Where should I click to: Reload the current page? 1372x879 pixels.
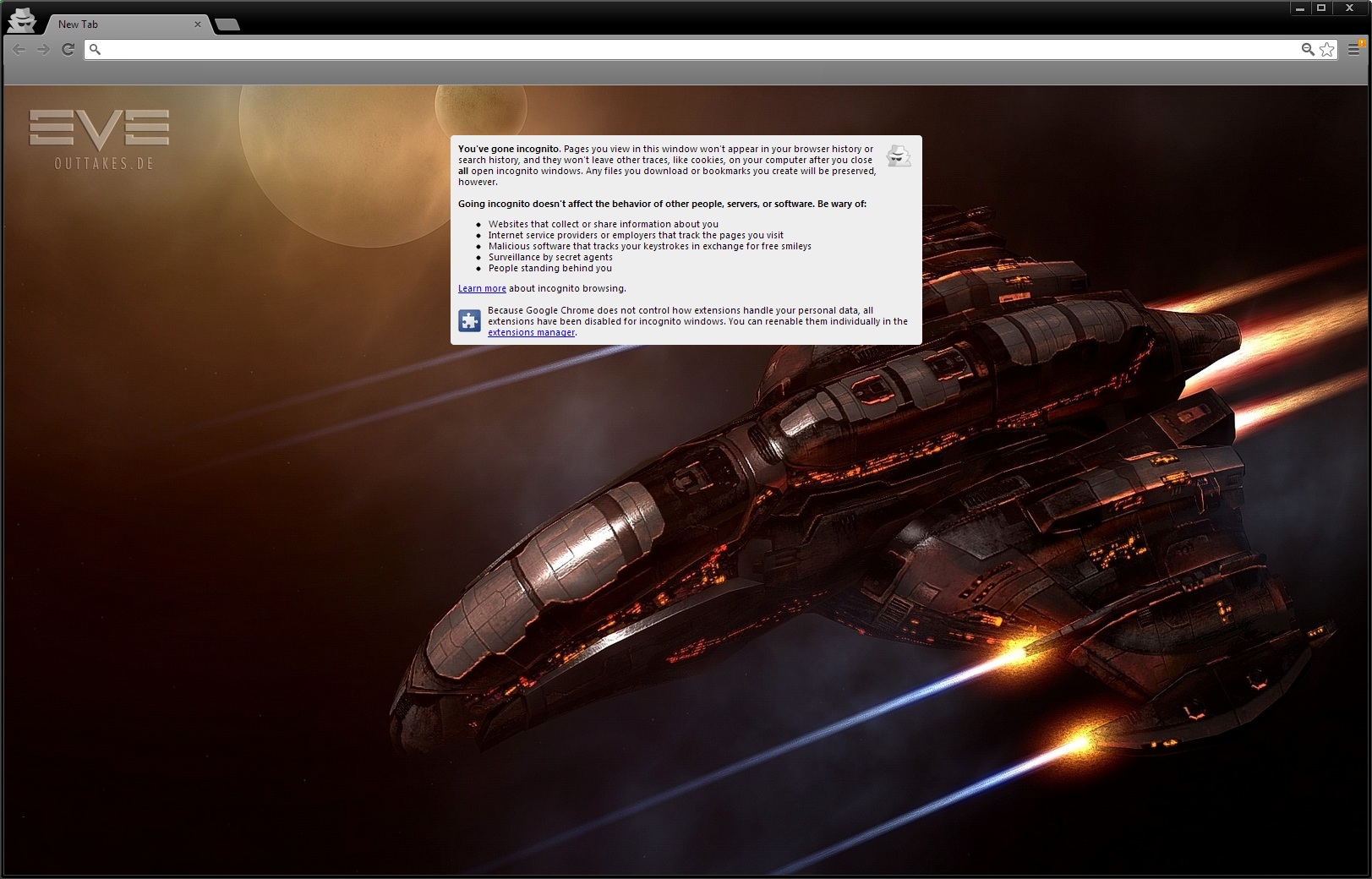[x=68, y=50]
